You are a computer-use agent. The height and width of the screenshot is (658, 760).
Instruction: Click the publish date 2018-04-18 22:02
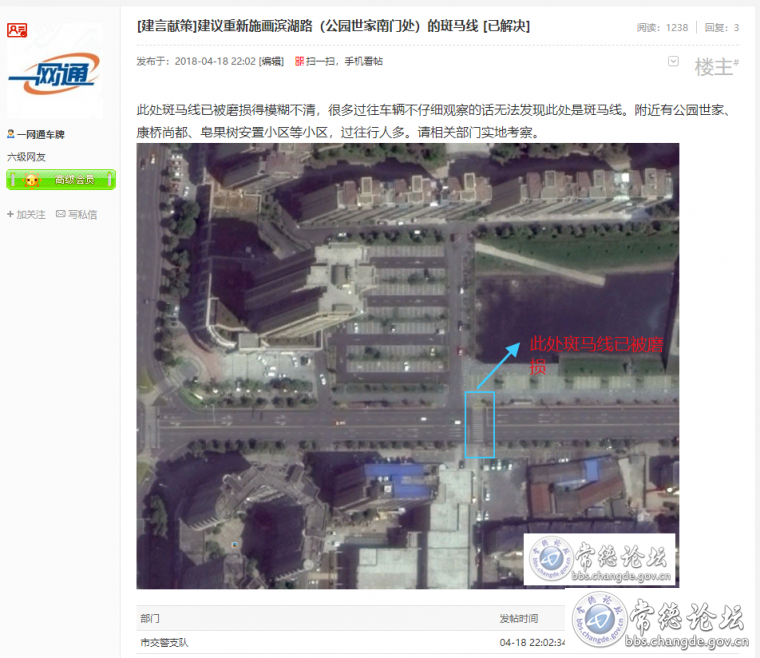click(x=215, y=61)
